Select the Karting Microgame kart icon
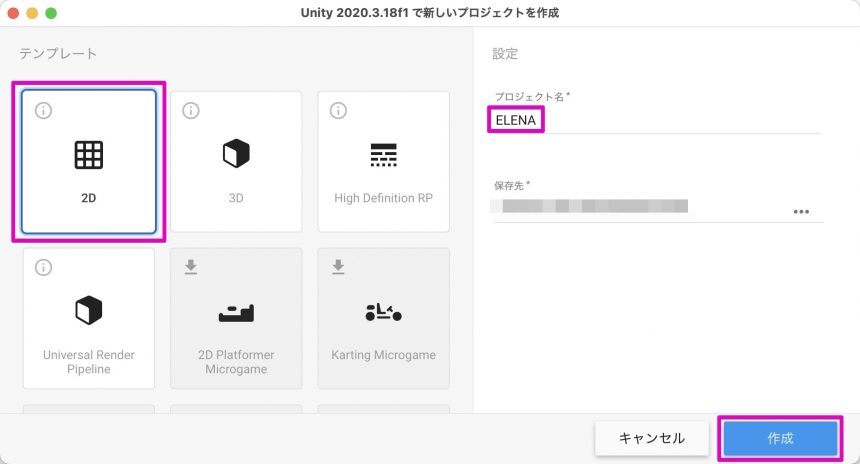 383,312
